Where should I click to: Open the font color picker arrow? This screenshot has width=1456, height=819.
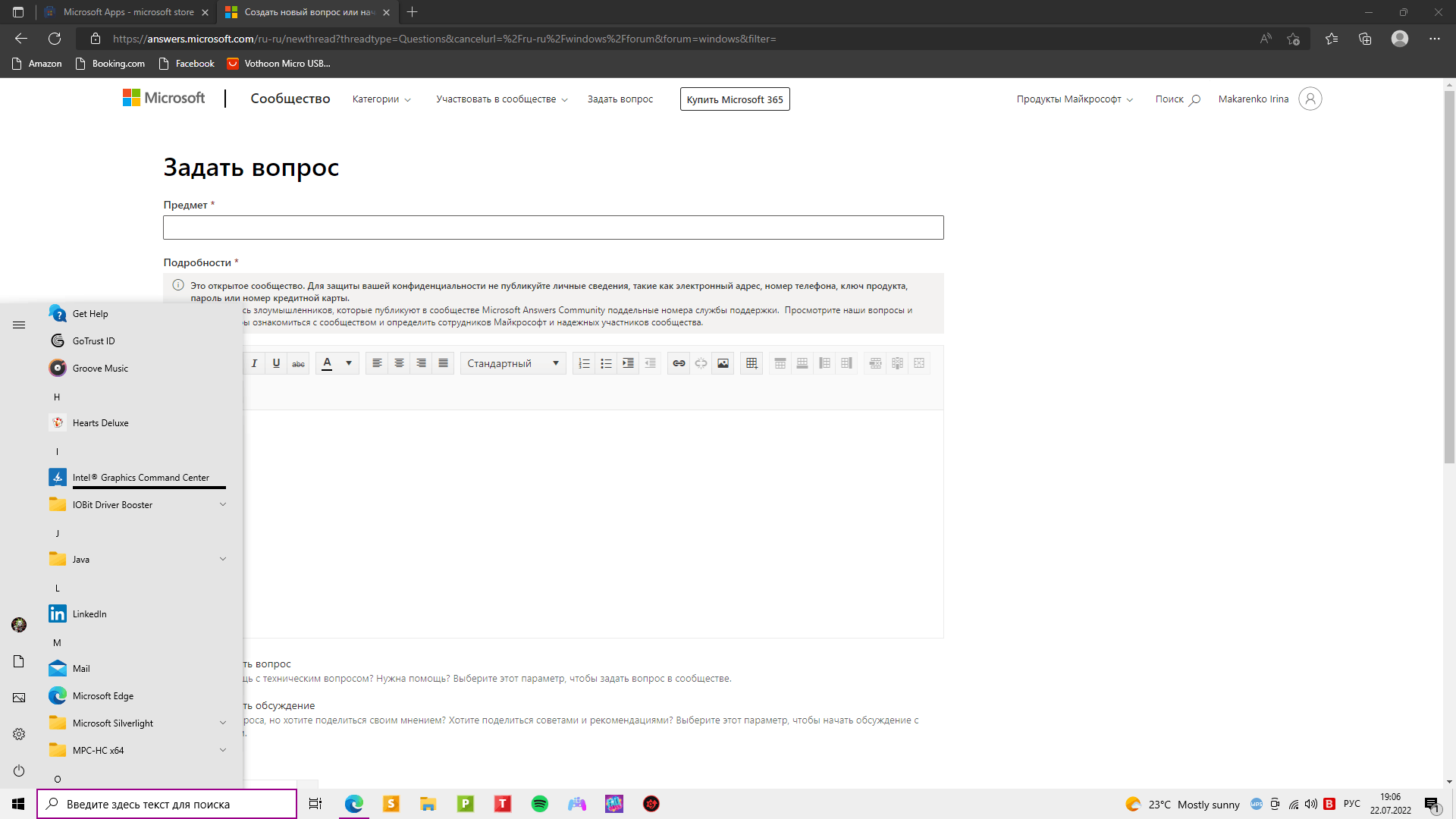pos(349,363)
